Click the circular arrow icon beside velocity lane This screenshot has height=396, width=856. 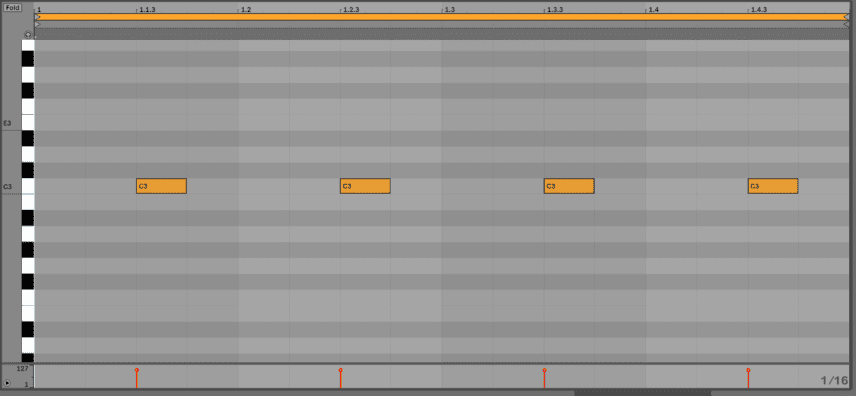click(7, 383)
